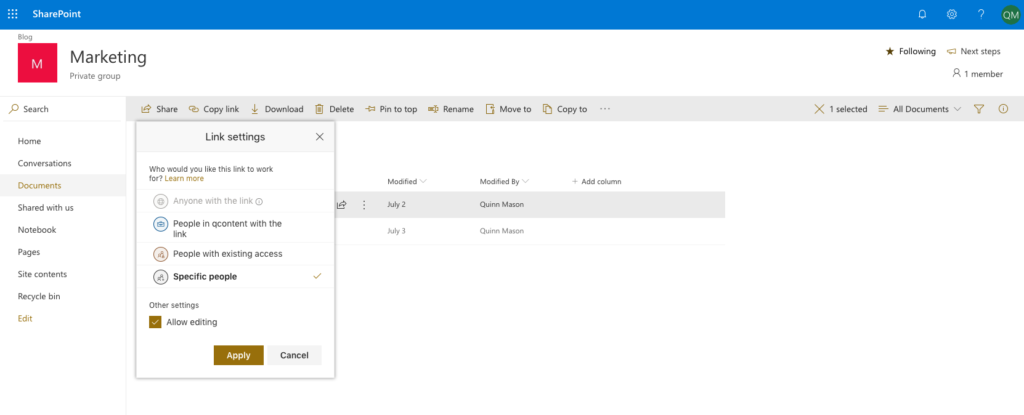This screenshot has height=415, width=1024.
Task: Open the filter pane funnel icon
Action: [979, 109]
